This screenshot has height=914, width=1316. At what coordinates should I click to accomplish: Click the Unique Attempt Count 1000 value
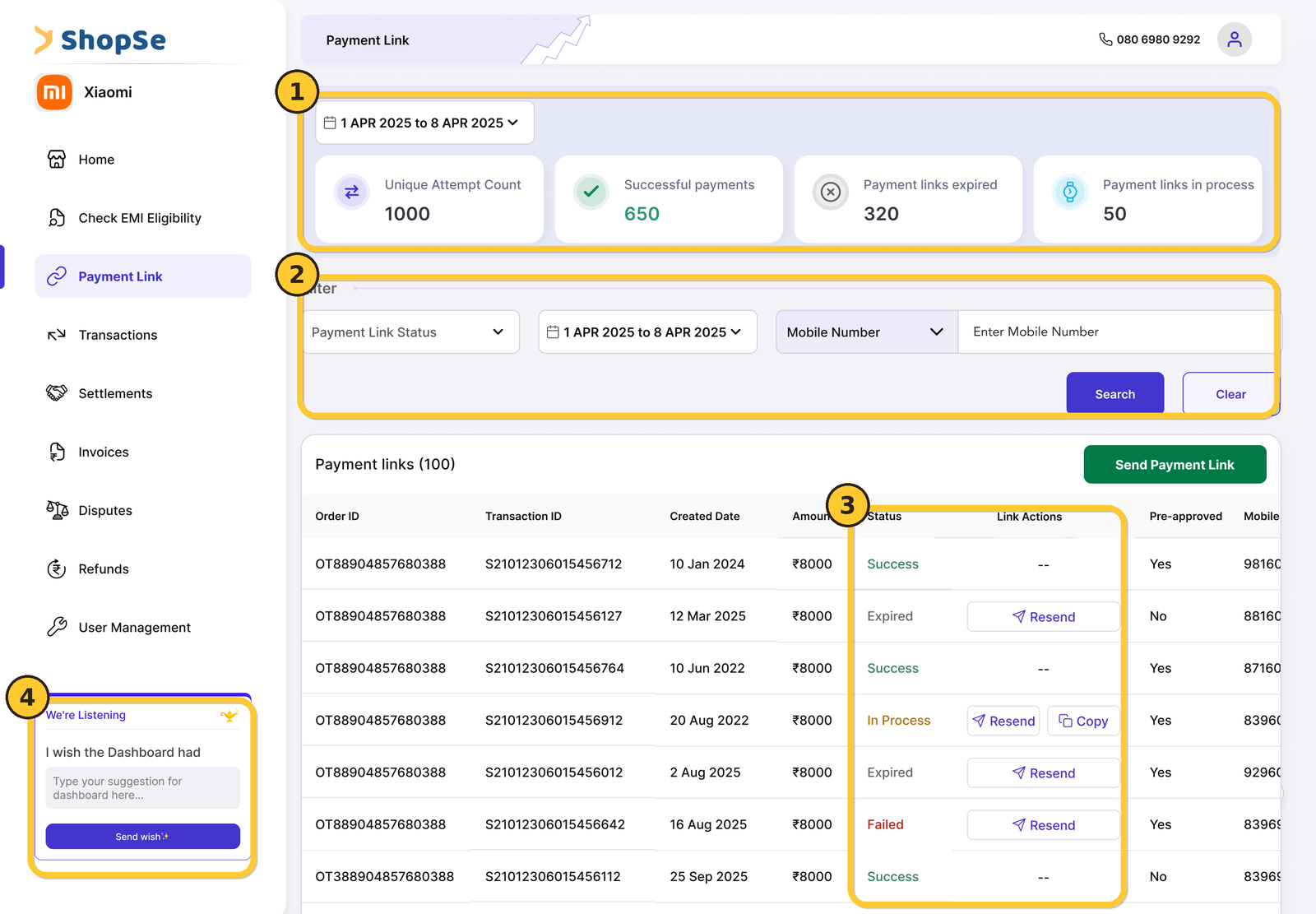tap(407, 214)
